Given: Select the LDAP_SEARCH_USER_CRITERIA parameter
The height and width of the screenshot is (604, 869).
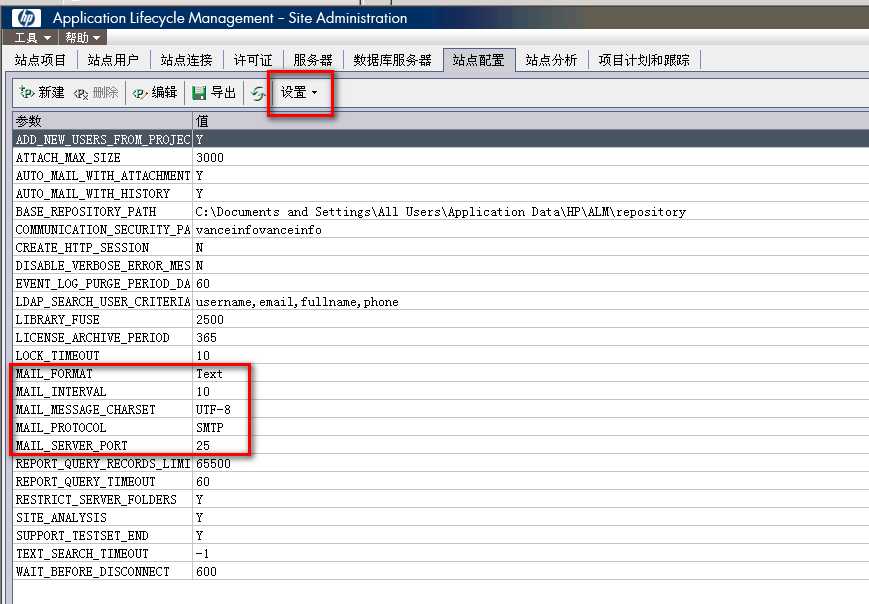Looking at the screenshot, I should click(103, 301).
